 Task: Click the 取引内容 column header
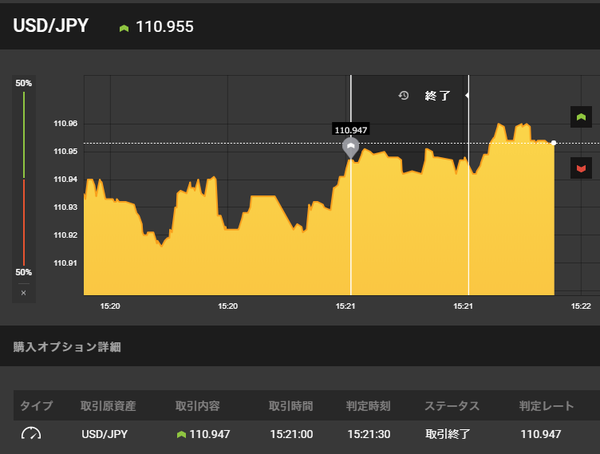click(197, 406)
